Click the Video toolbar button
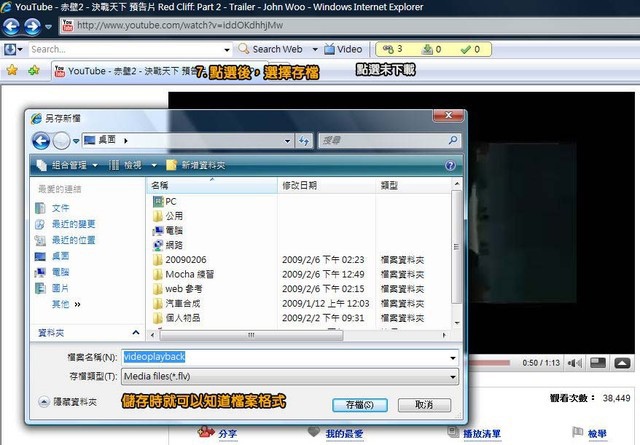This screenshot has height=445, width=640. coord(343,49)
